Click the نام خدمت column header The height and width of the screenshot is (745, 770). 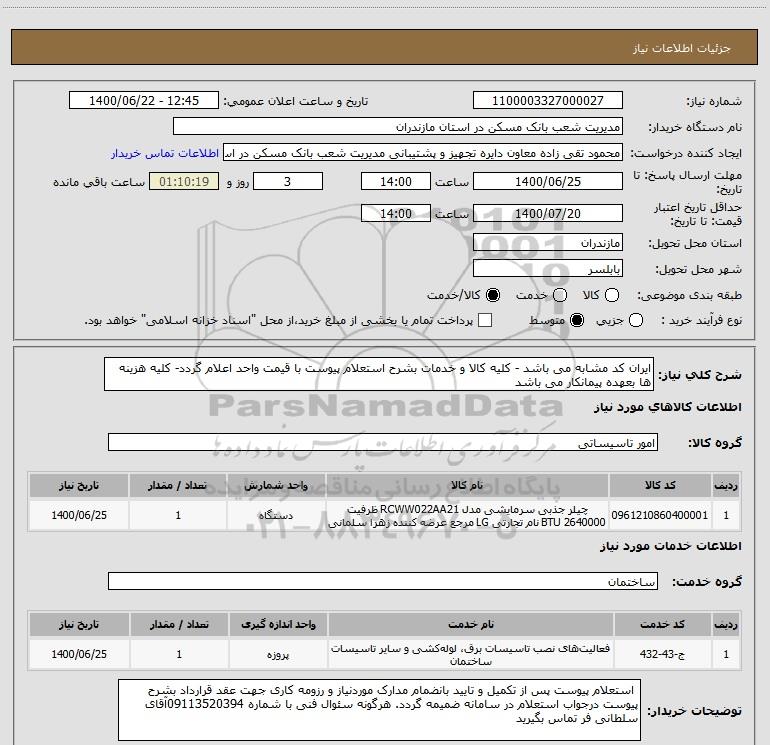pos(470,624)
